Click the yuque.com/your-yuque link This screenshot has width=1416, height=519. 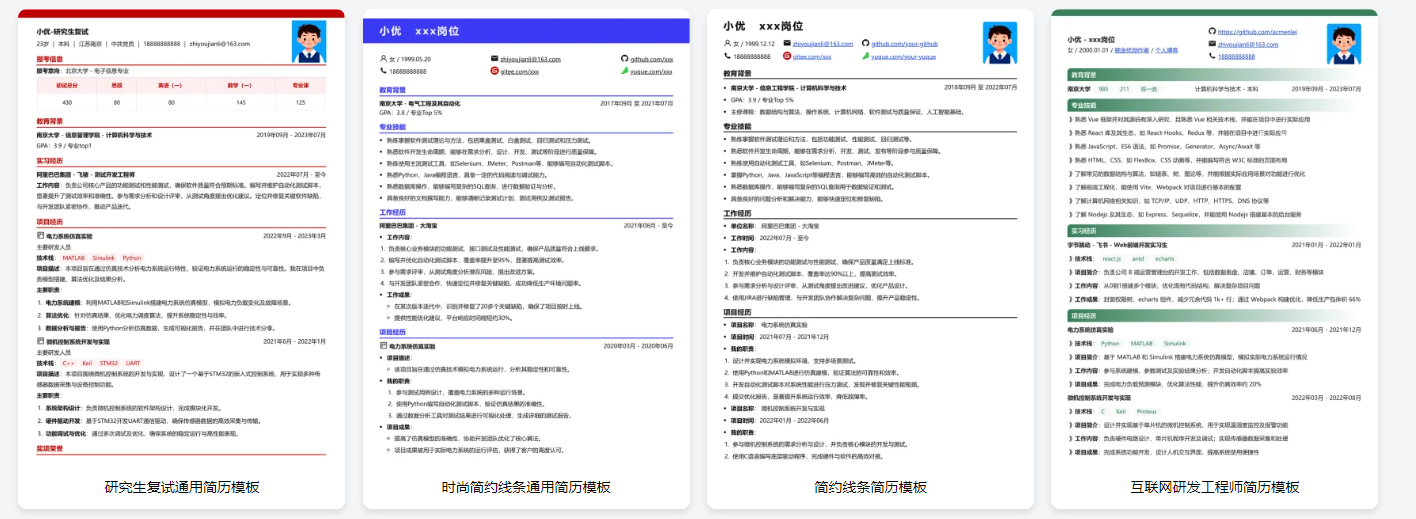click(x=904, y=57)
